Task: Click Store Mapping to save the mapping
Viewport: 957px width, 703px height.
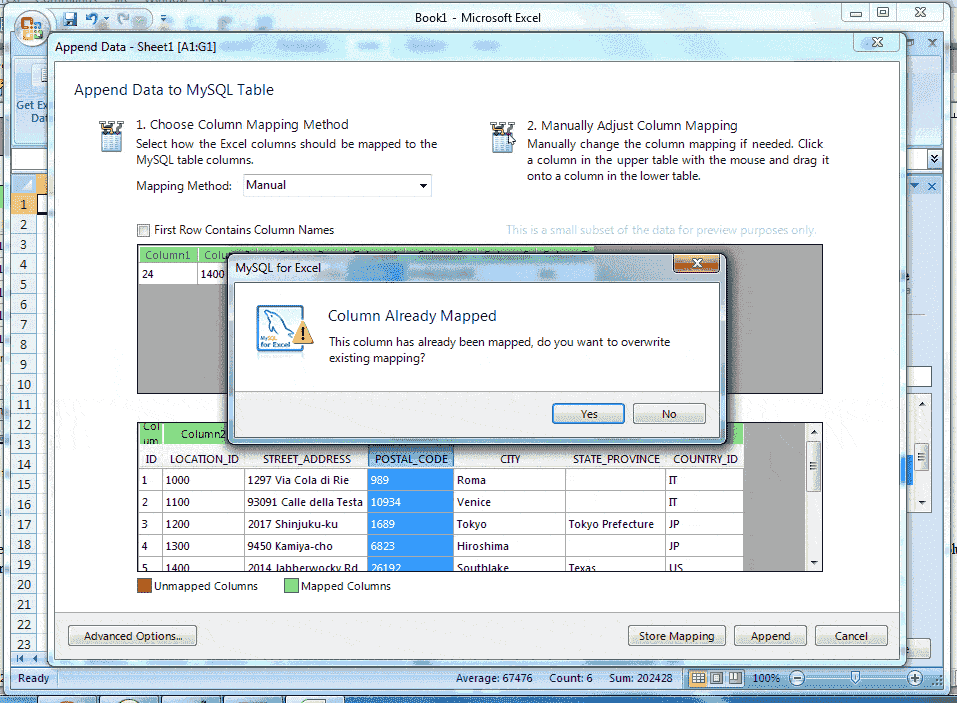Action: [x=676, y=635]
